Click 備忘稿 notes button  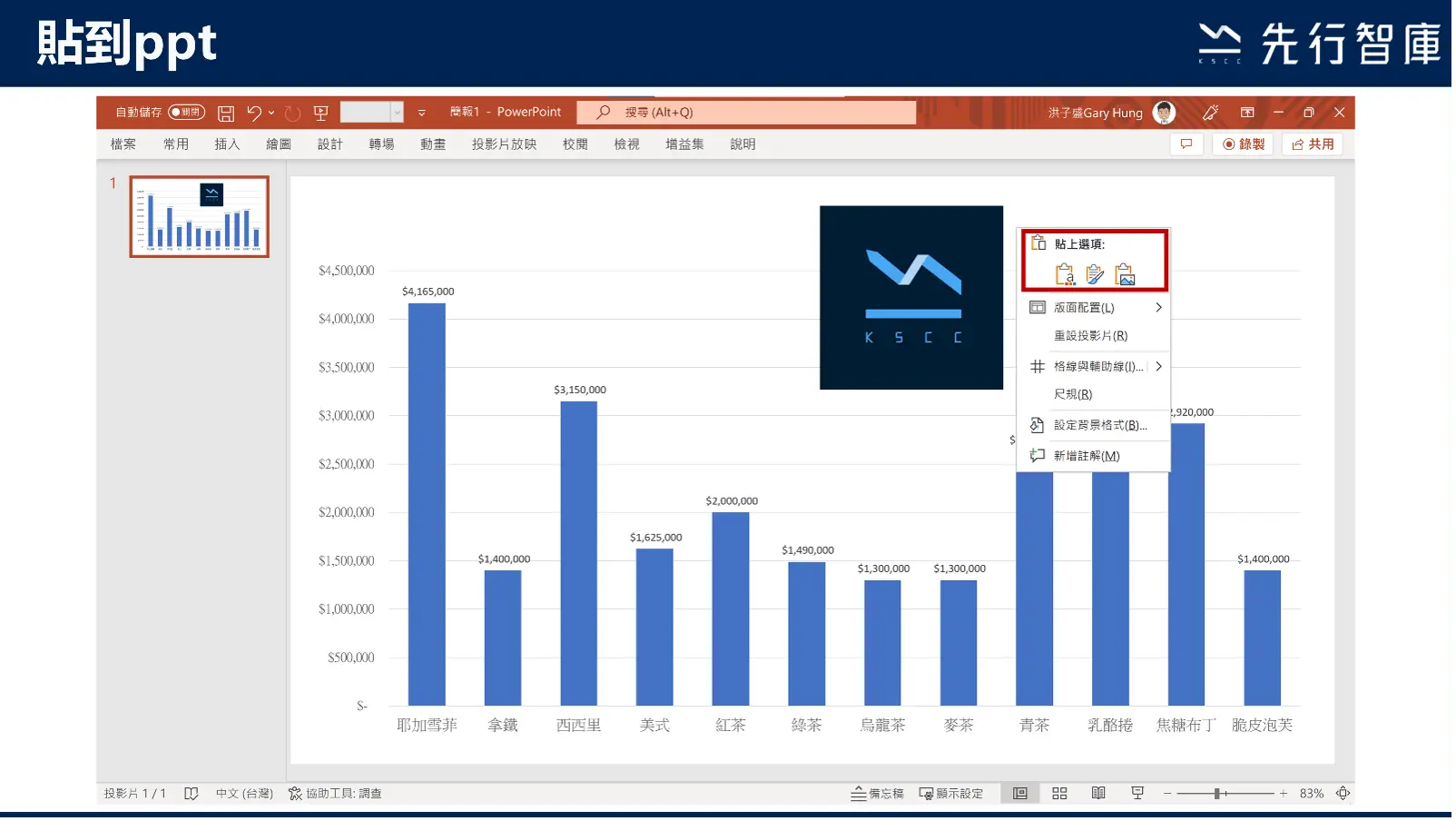click(x=877, y=794)
